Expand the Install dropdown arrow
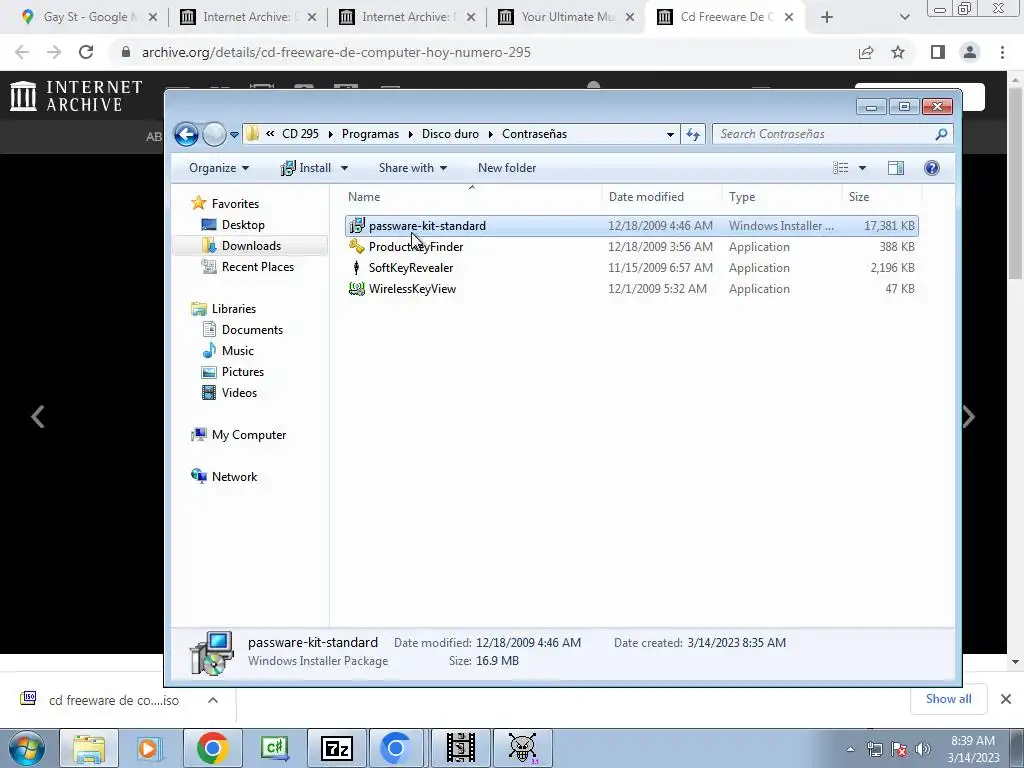This screenshot has height=768, width=1024. (344, 168)
